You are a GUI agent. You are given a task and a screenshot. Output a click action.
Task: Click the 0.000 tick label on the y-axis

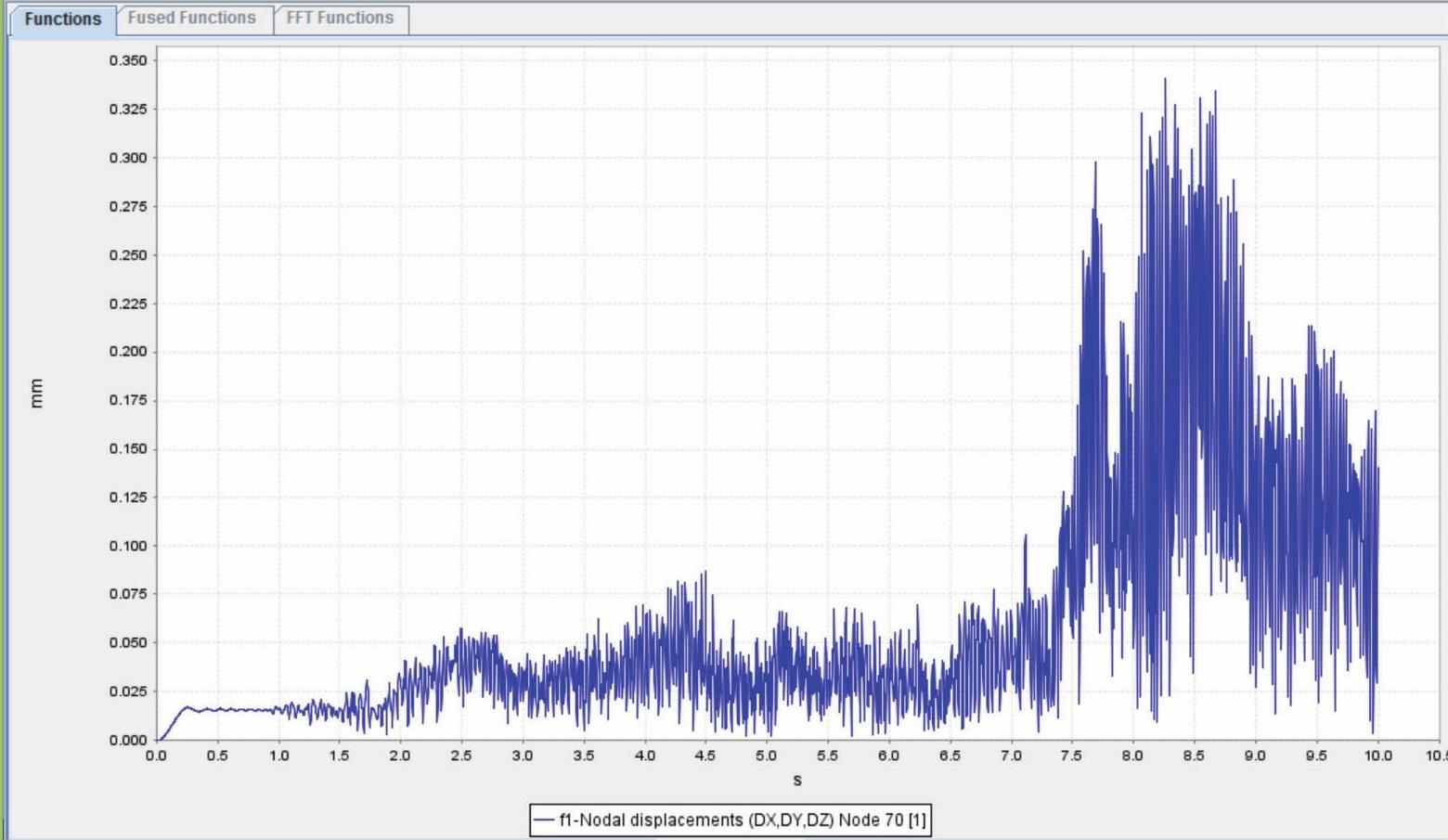(x=127, y=740)
